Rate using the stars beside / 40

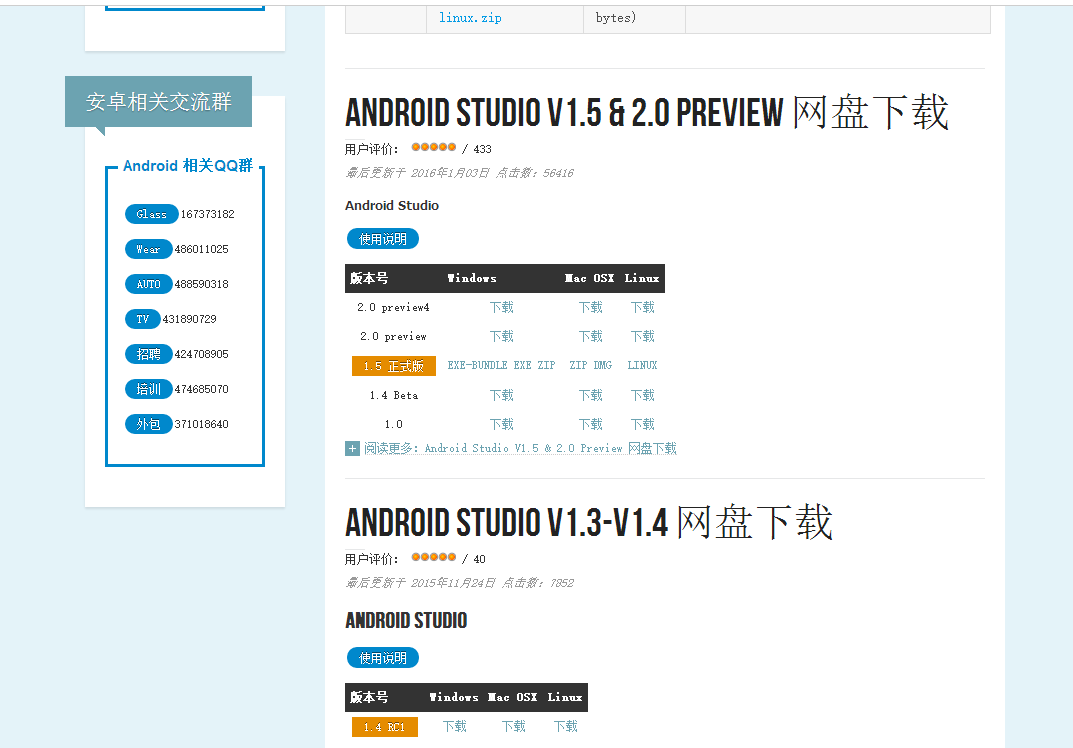point(434,557)
